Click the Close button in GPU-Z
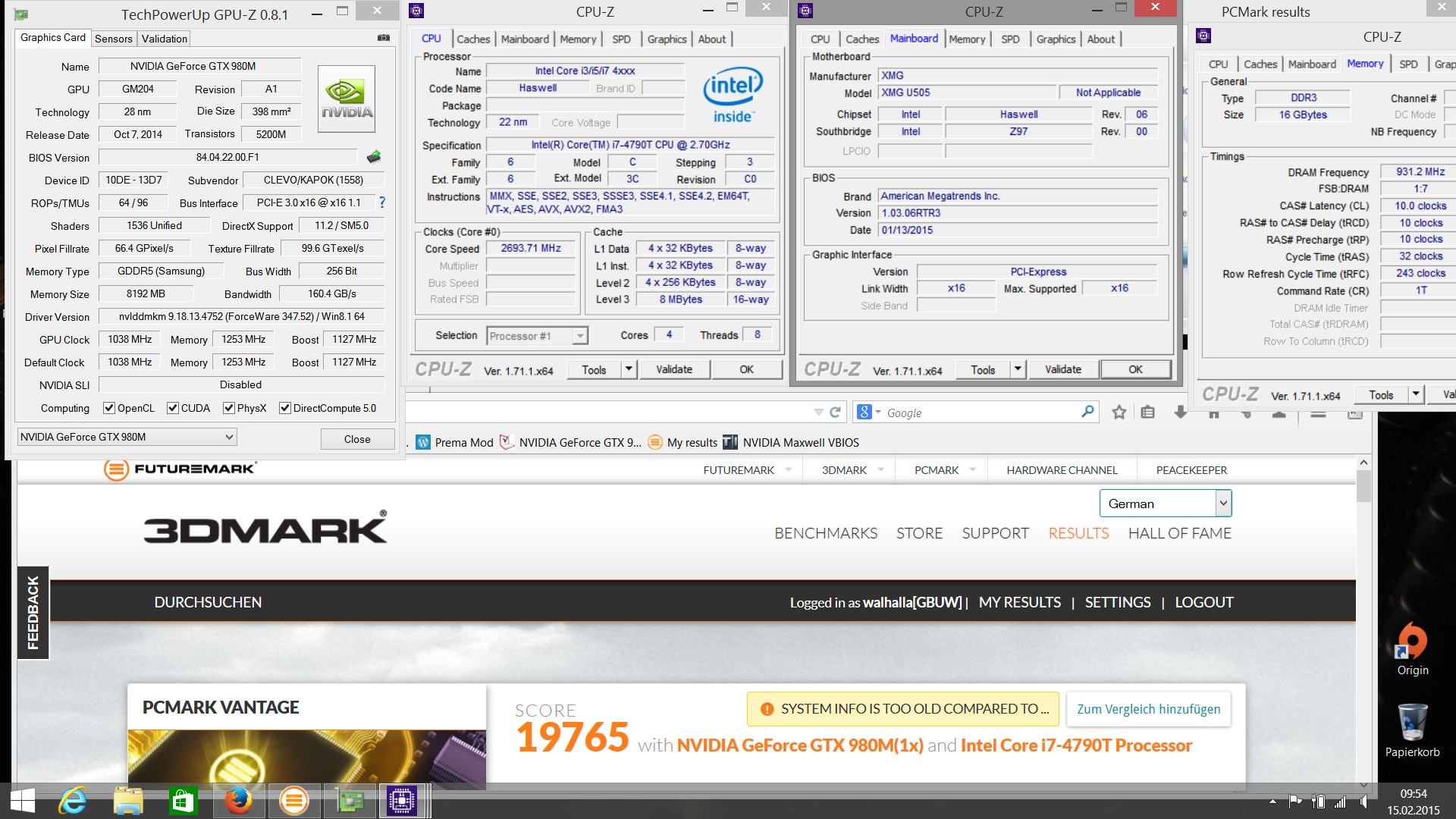Image resolution: width=1456 pixels, height=819 pixels. coord(357,439)
